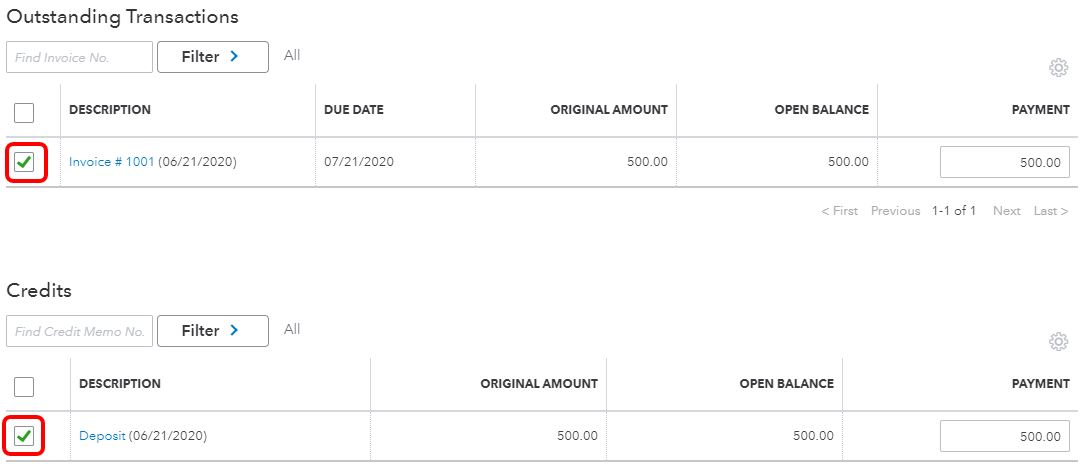Jump to First page of transactions
This screenshot has width=1089, height=467.
[839, 211]
